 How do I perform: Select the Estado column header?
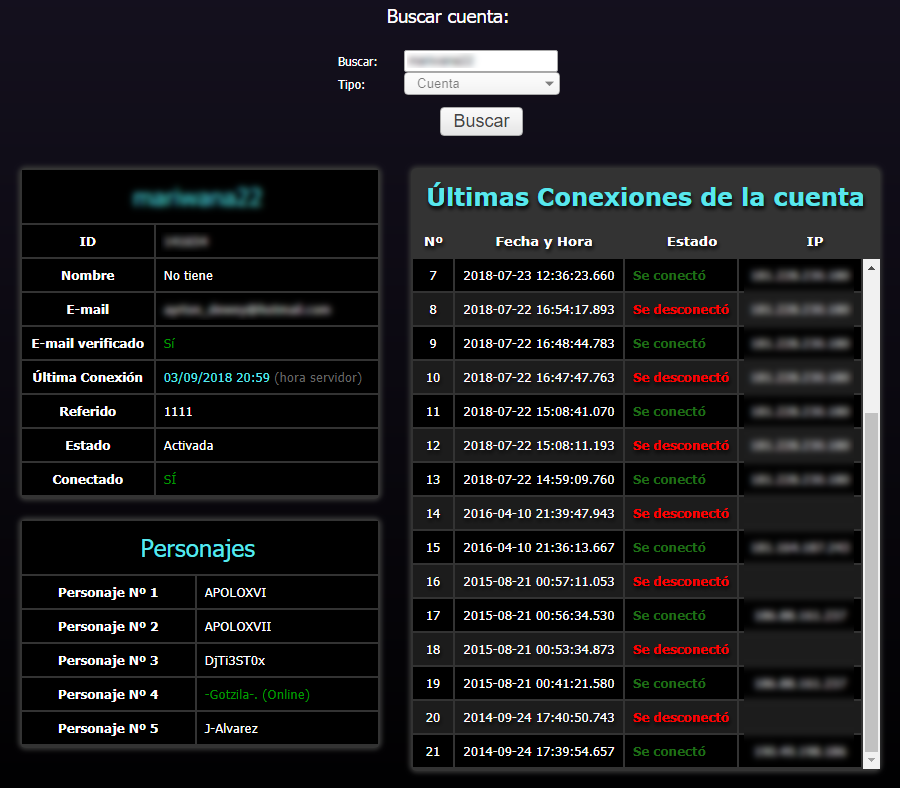691,241
